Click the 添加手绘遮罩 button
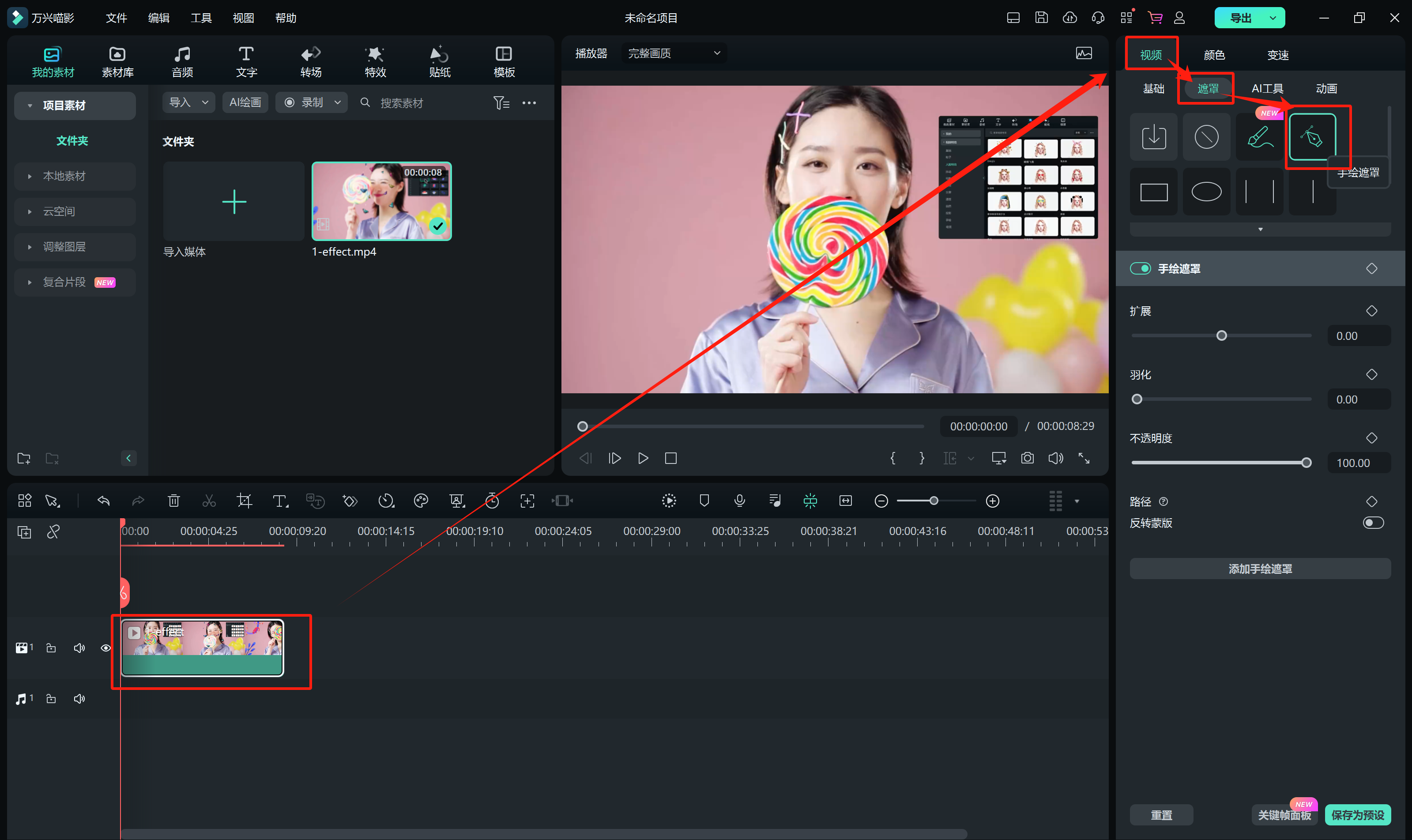The image size is (1412, 840). (x=1260, y=569)
